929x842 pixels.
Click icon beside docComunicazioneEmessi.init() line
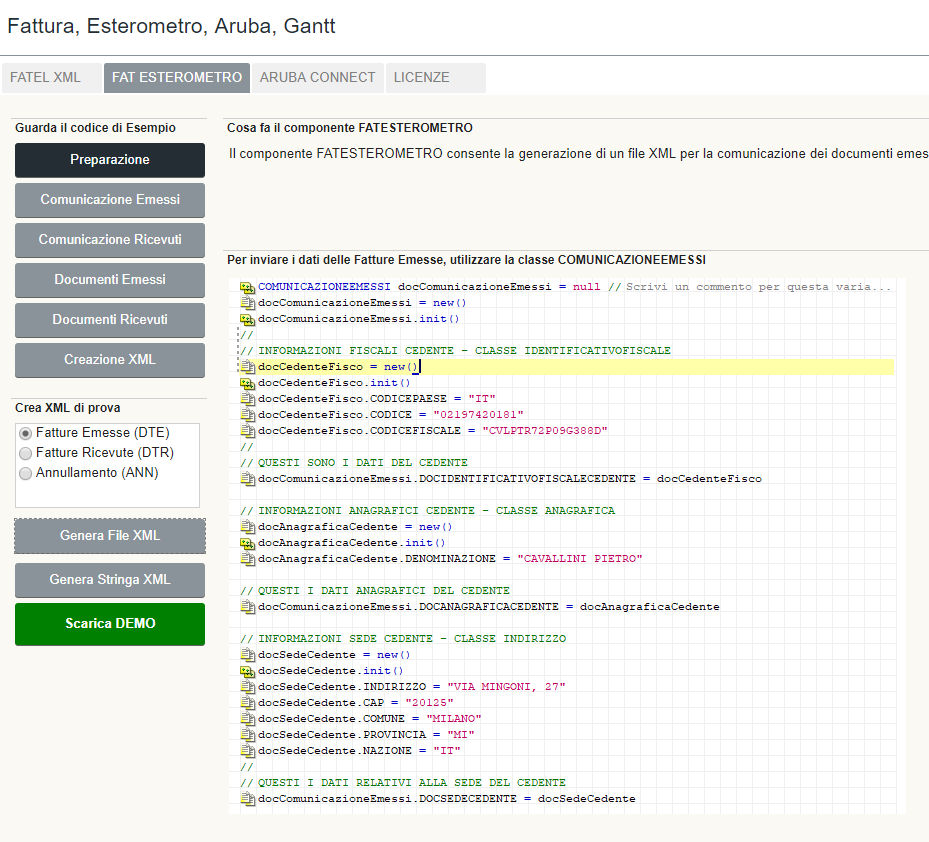coord(247,319)
